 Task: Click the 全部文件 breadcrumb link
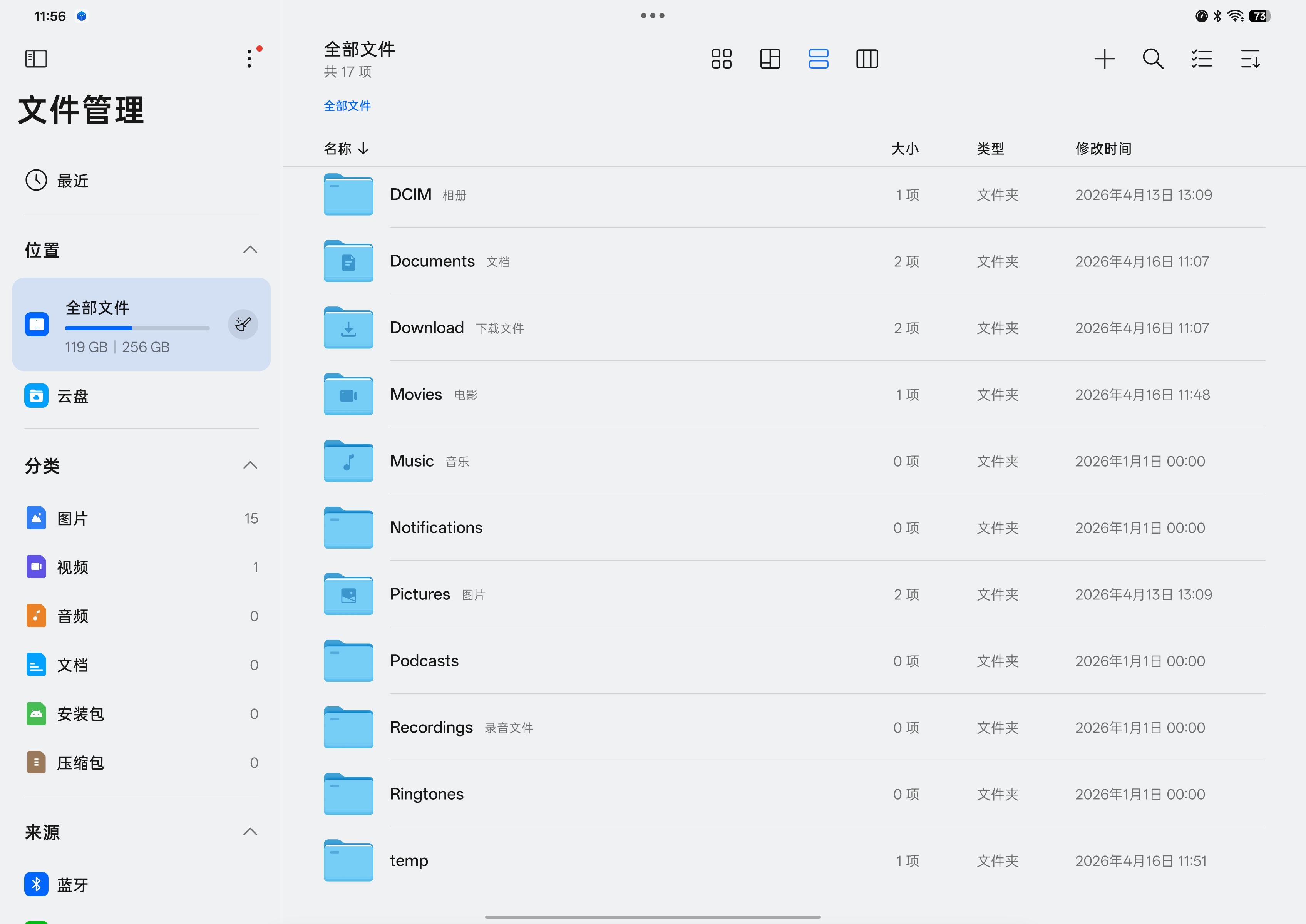[x=347, y=106]
